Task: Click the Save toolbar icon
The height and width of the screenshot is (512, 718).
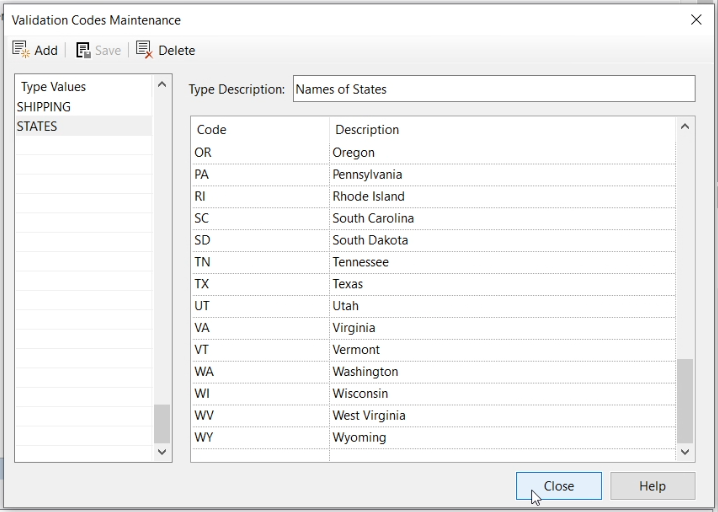Action: pos(84,50)
